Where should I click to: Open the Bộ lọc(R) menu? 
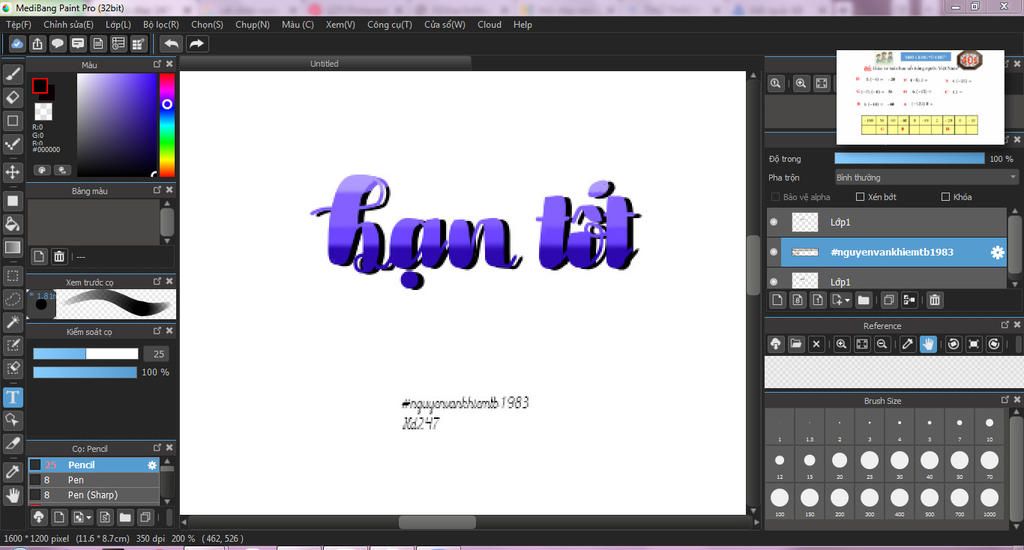161,24
